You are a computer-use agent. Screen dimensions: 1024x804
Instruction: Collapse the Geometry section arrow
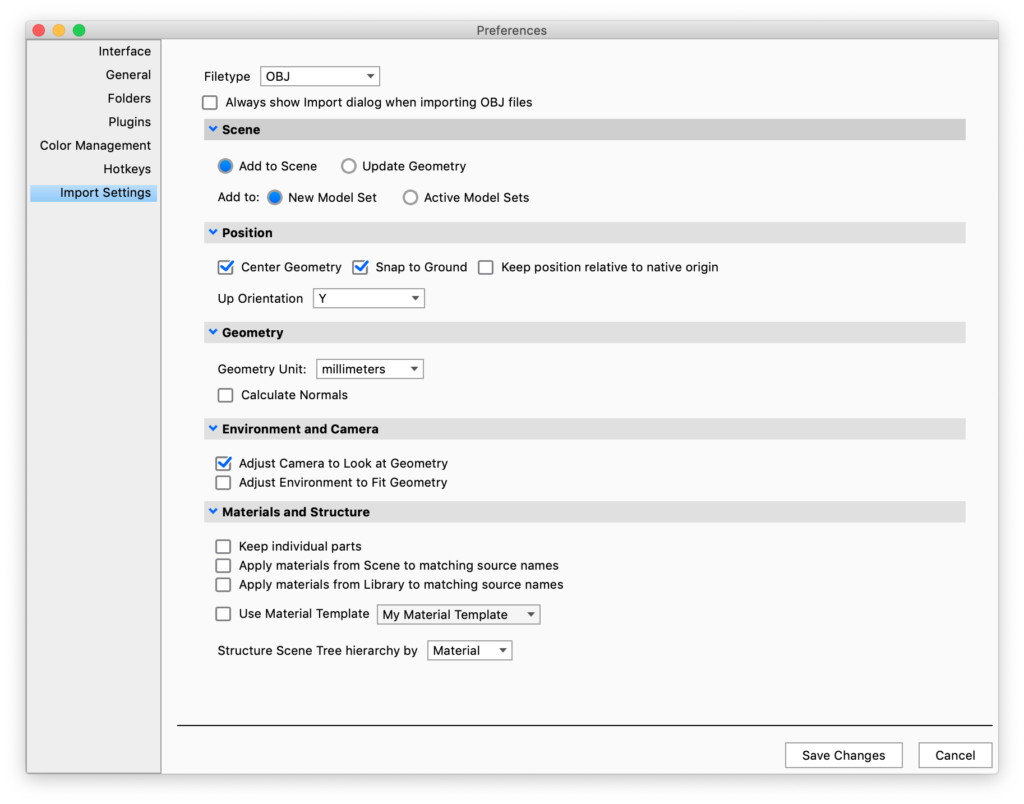212,332
